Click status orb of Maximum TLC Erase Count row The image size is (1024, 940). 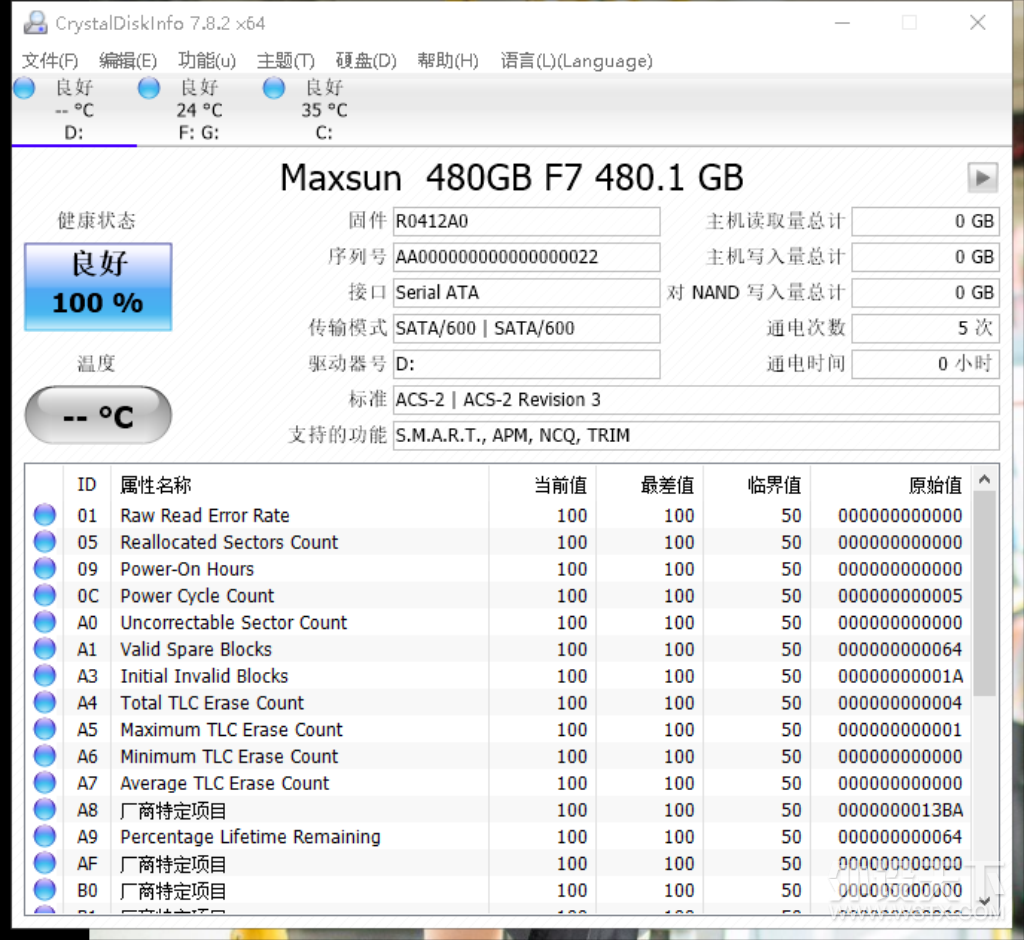[44, 729]
